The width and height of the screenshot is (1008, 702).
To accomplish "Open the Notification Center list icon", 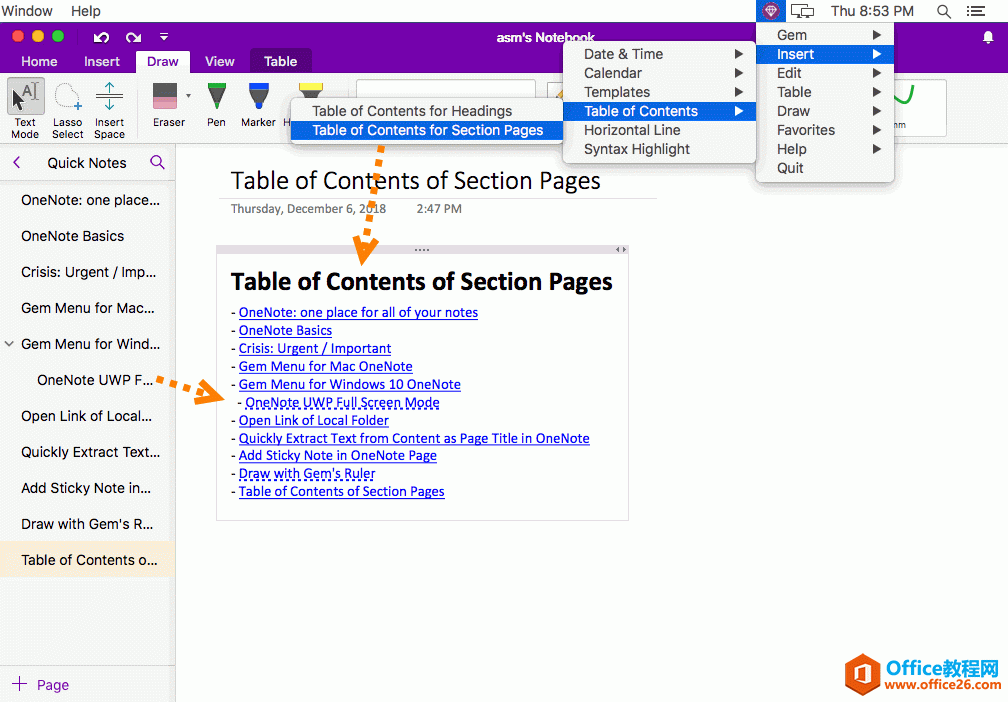I will (976, 11).
